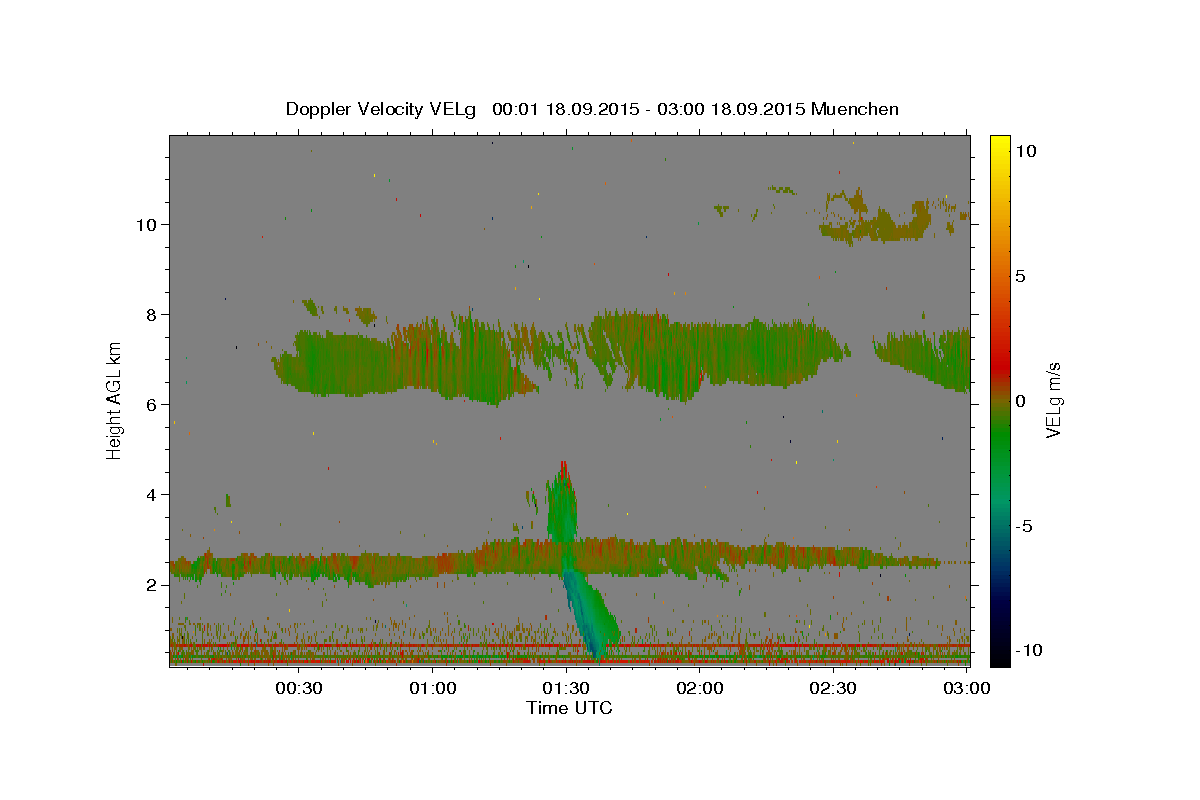Click the colorbar value -5
This screenshot has height=800, width=1200.
click(1023, 526)
